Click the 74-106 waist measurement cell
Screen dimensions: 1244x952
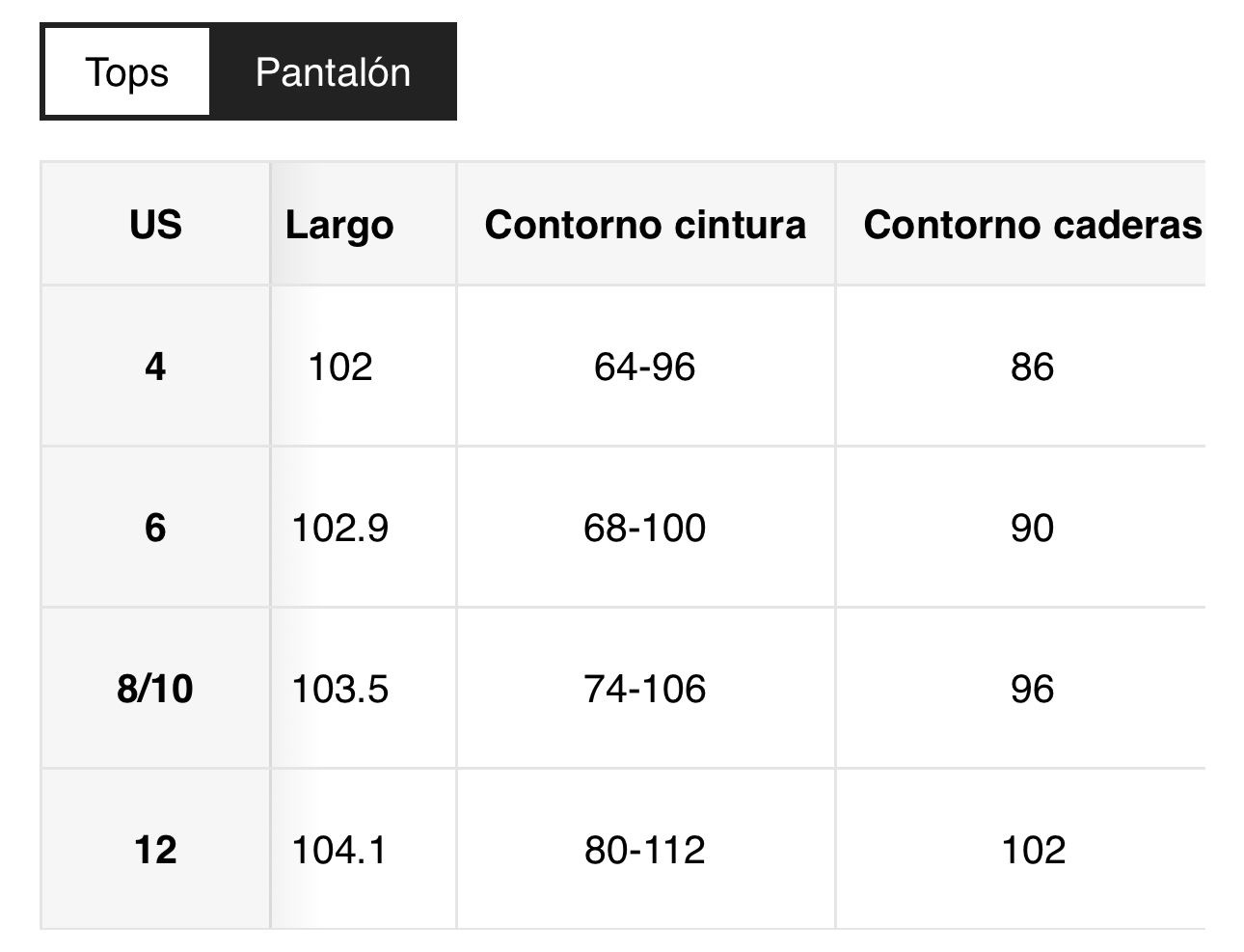click(645, 689)
